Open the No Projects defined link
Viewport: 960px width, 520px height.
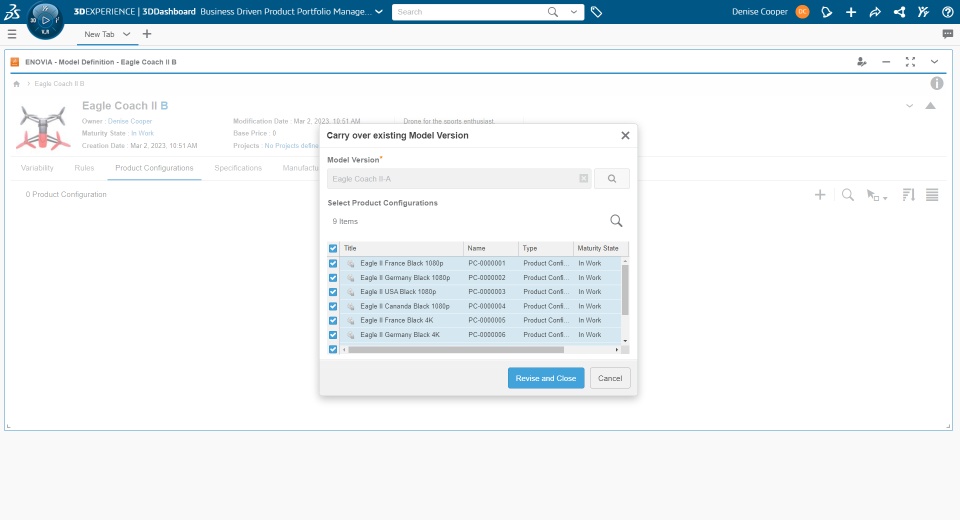pos(291,146)
